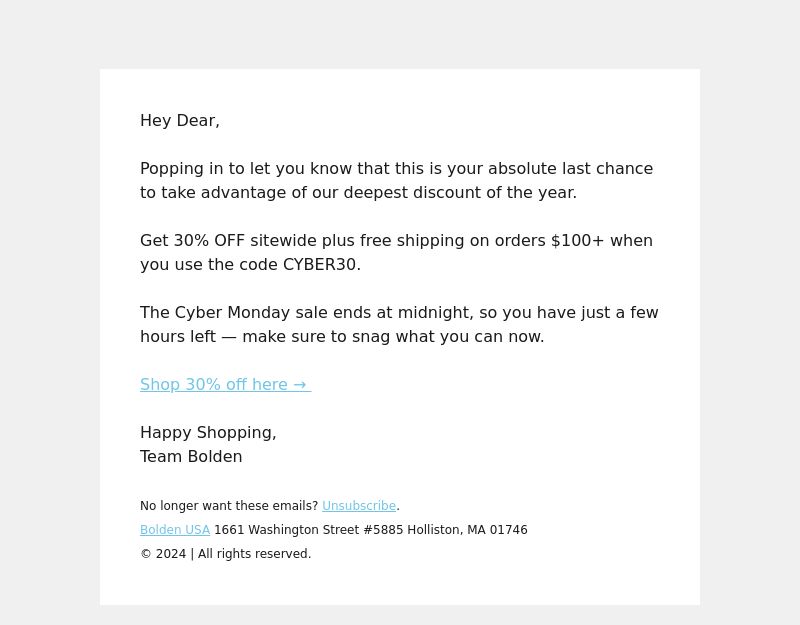800x625 pixels.
Task: Click the CYBER30 promo code text
Action: click(x=319, y=264)
